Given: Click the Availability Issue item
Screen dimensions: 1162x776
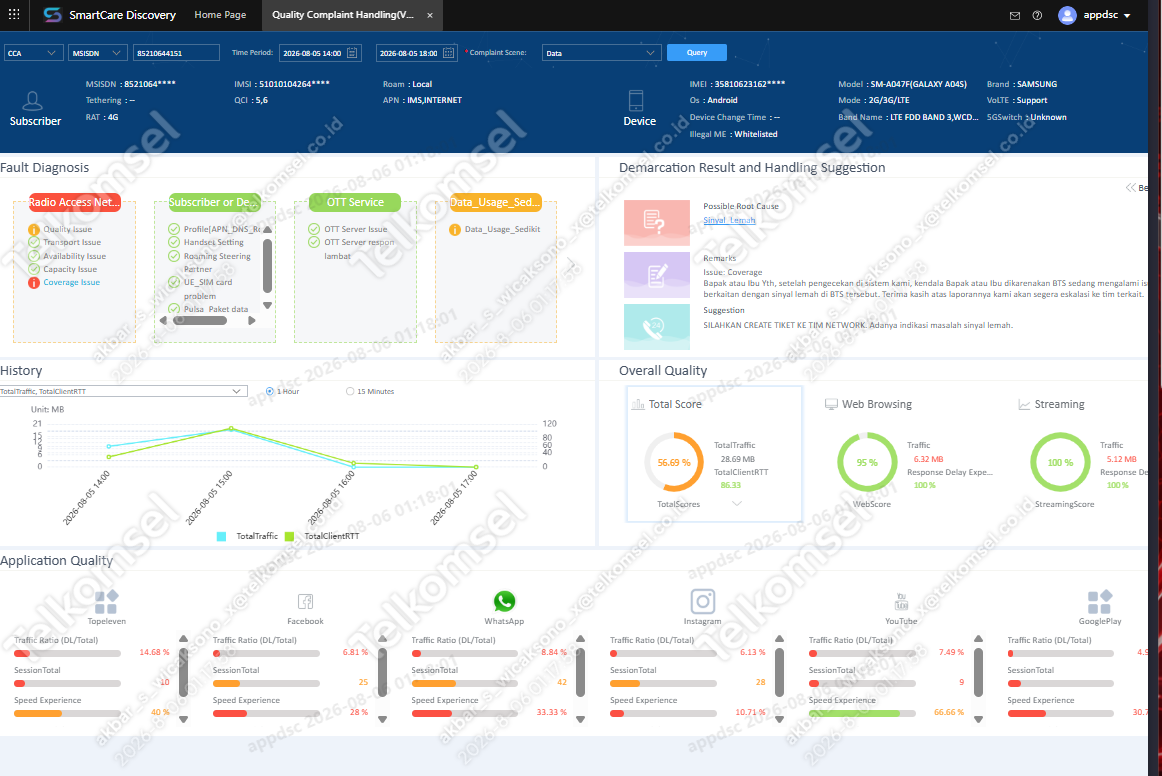Looking at the screenshot, I should [x=74, y=256].
